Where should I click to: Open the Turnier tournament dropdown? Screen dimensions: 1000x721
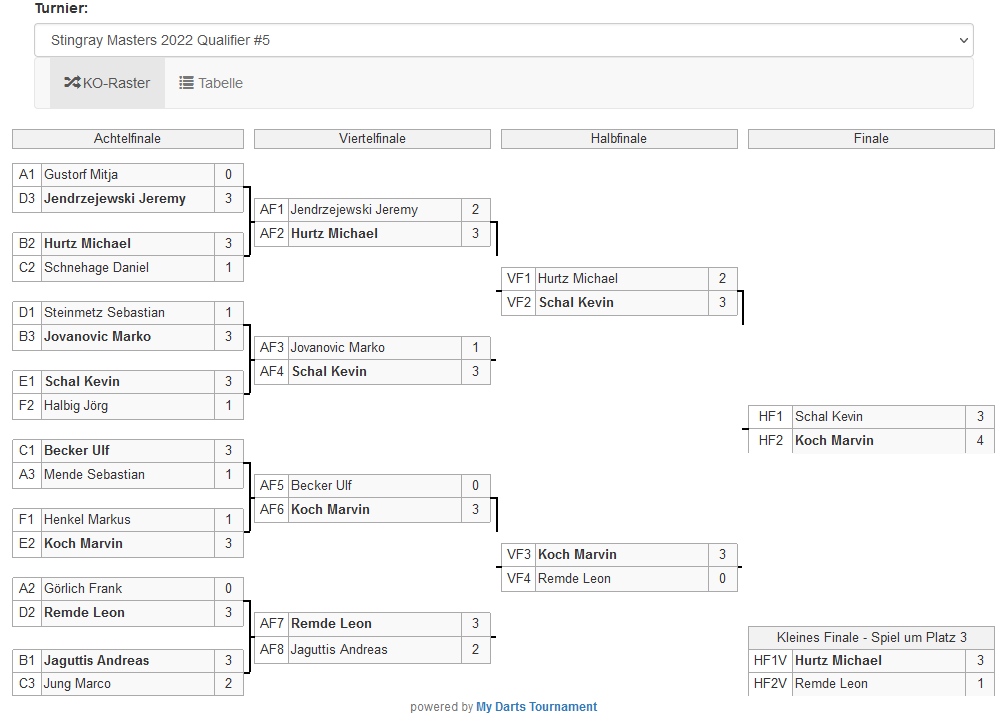(x=503, y=40)
